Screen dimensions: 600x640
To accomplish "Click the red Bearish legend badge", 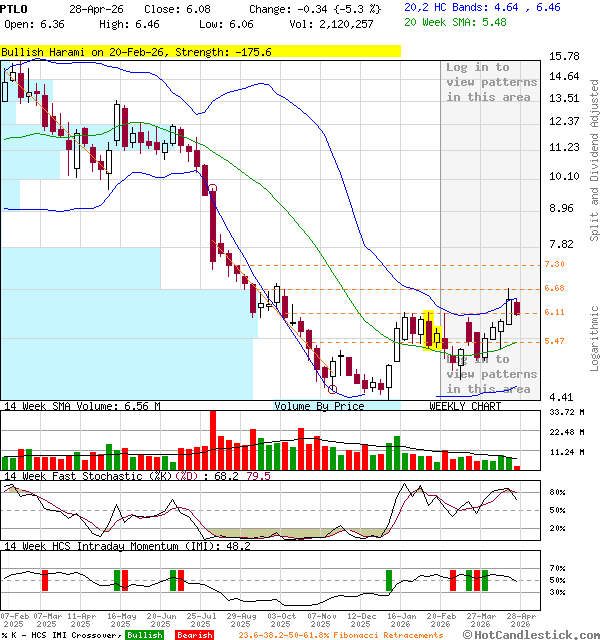I will pos(194,635).
